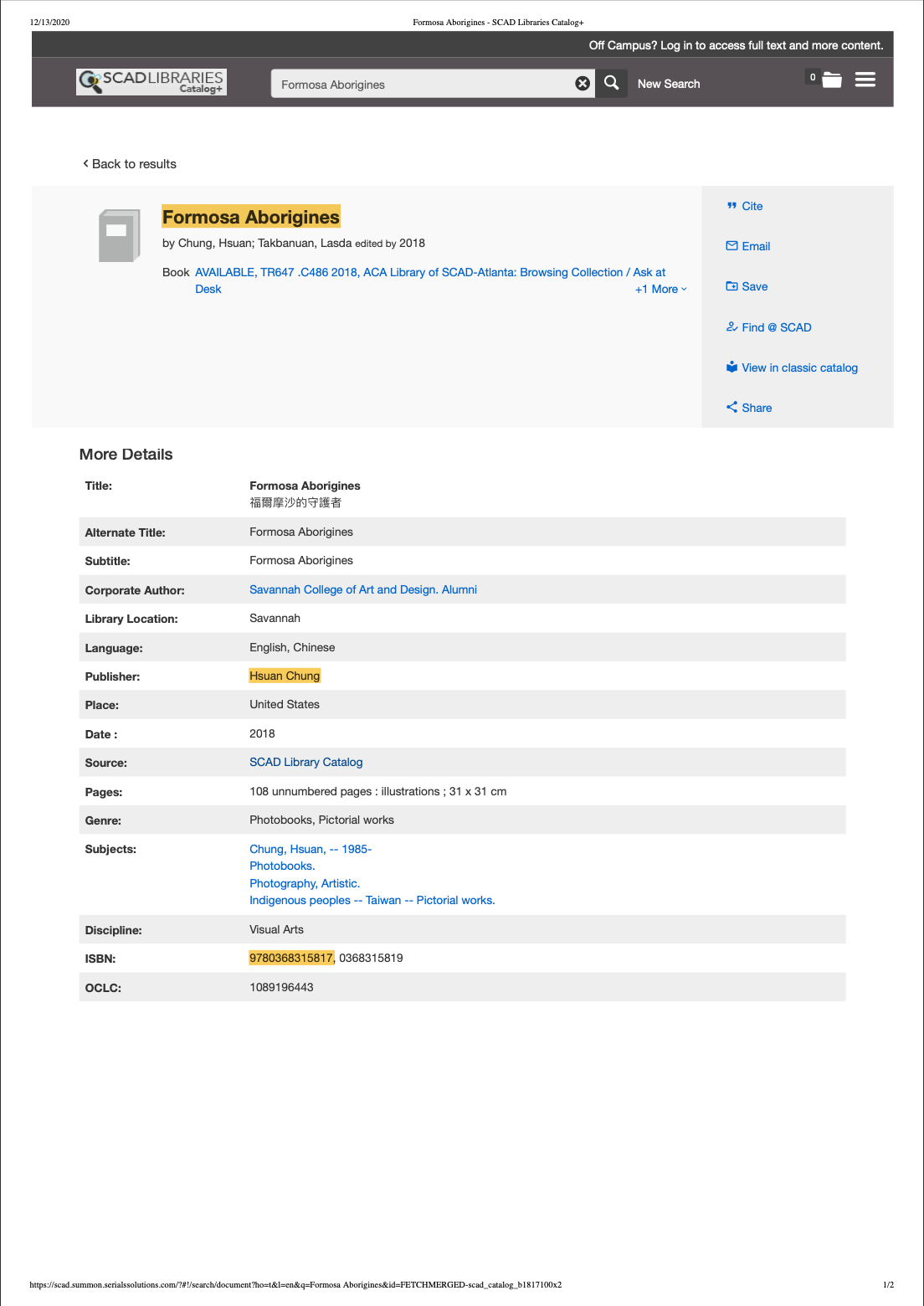Viewport: 924px width, 1306px height.
Task: Select the publisher name Hsuan Chung
Action: [285, 676]
